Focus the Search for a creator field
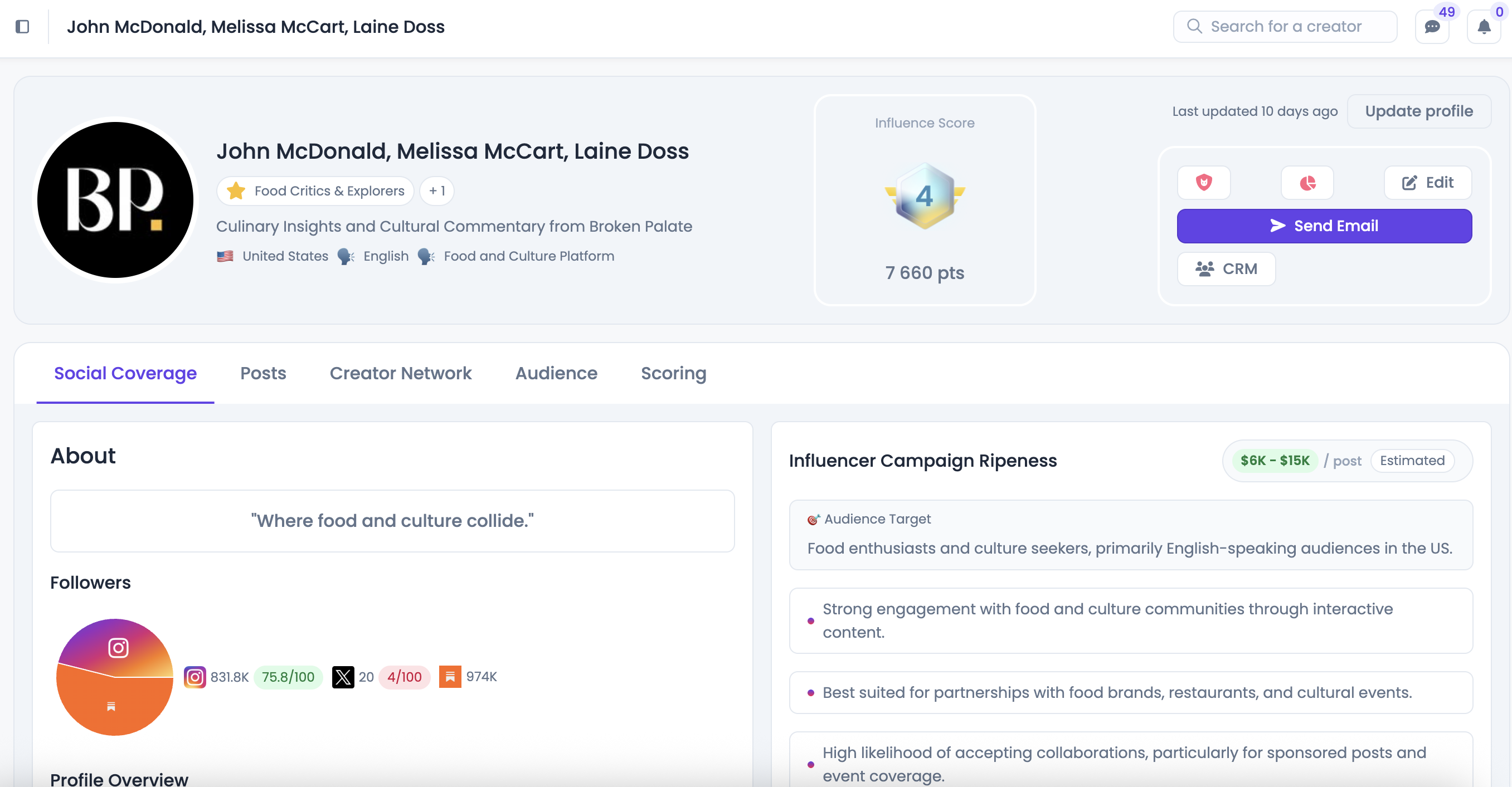The width and height of the screenshot is (1512, 787). point(1285,26)
